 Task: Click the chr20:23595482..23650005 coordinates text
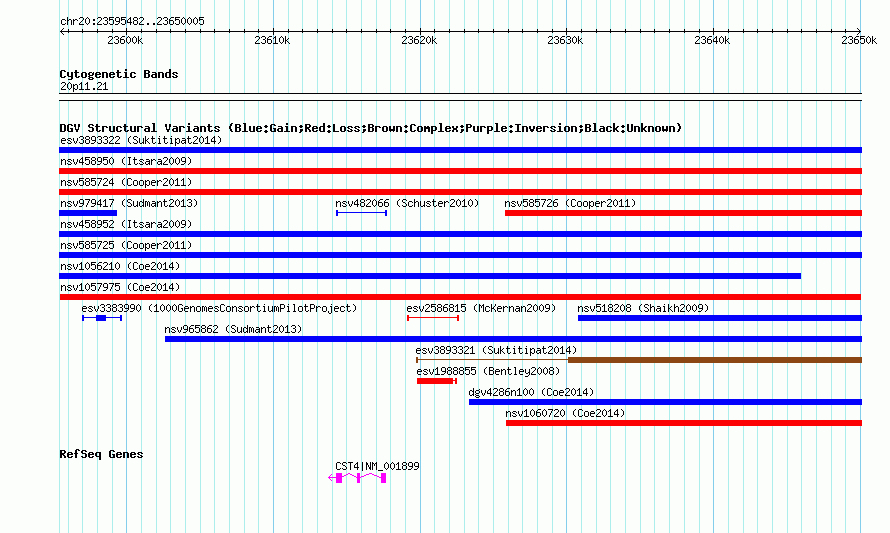point(132,21)
